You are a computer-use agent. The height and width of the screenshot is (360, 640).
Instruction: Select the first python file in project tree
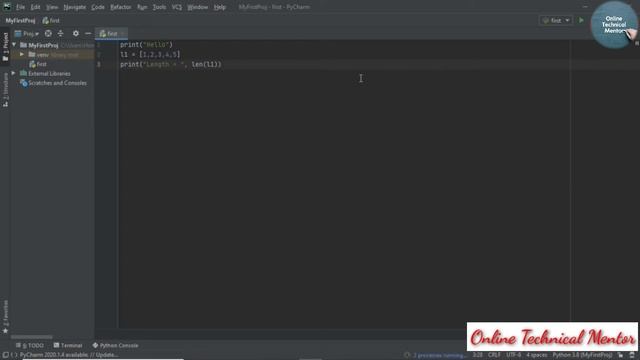tap(38, 64)
